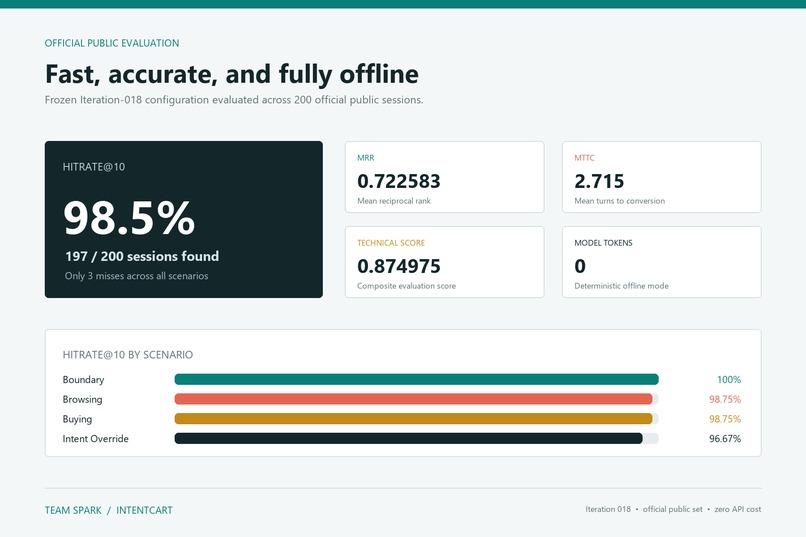Click 'TEAM SPARK' in the footer
806x537 pixels.
pos(73,510)
